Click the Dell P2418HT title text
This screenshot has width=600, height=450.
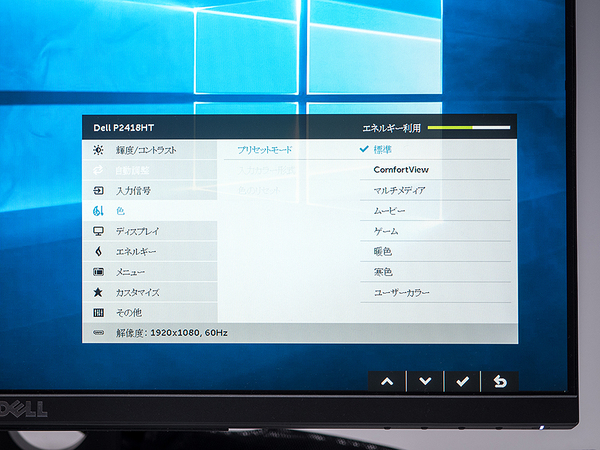click(x=124, y=128)
